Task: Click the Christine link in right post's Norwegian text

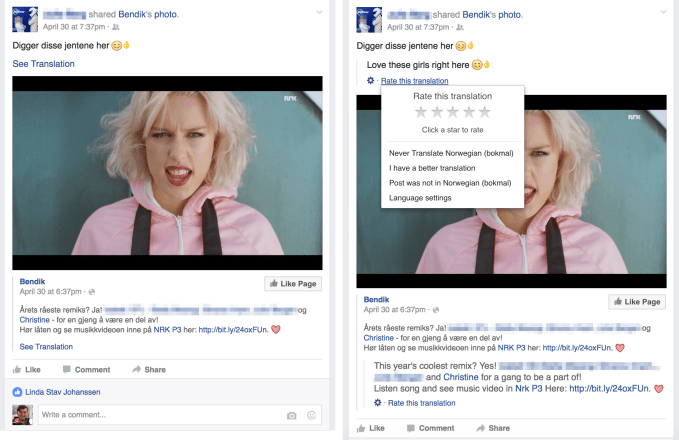Action: coord(378,338)
